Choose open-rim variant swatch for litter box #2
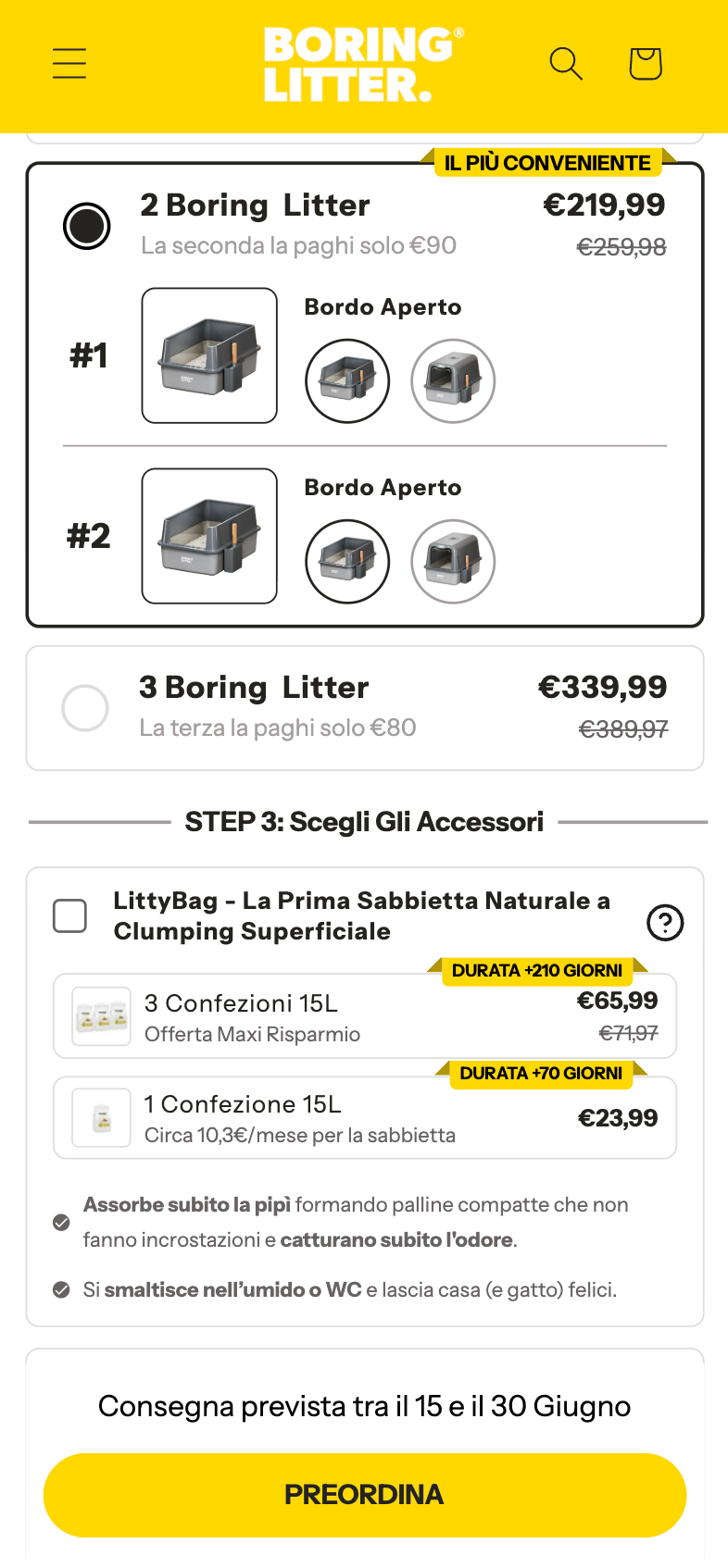This screenshot has width=728, height=1568. click(x=347, y=561)
